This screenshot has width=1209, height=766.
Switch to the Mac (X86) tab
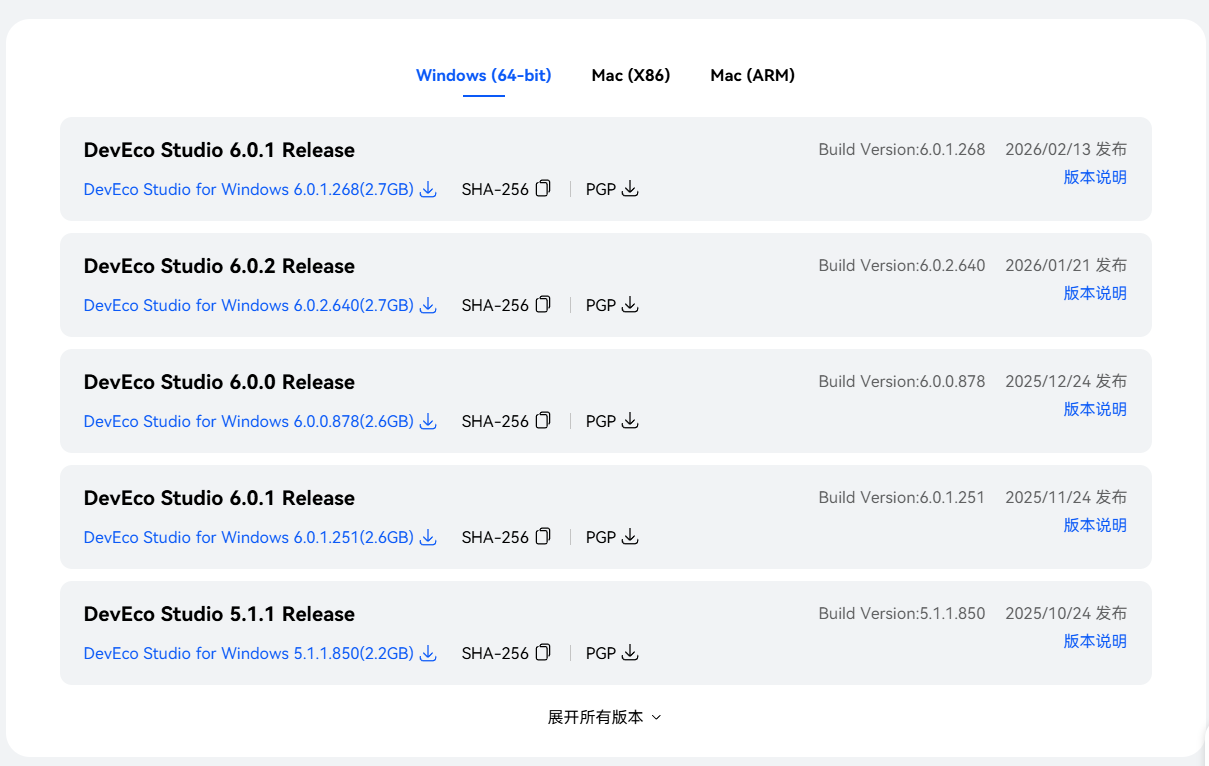(631, 75)
